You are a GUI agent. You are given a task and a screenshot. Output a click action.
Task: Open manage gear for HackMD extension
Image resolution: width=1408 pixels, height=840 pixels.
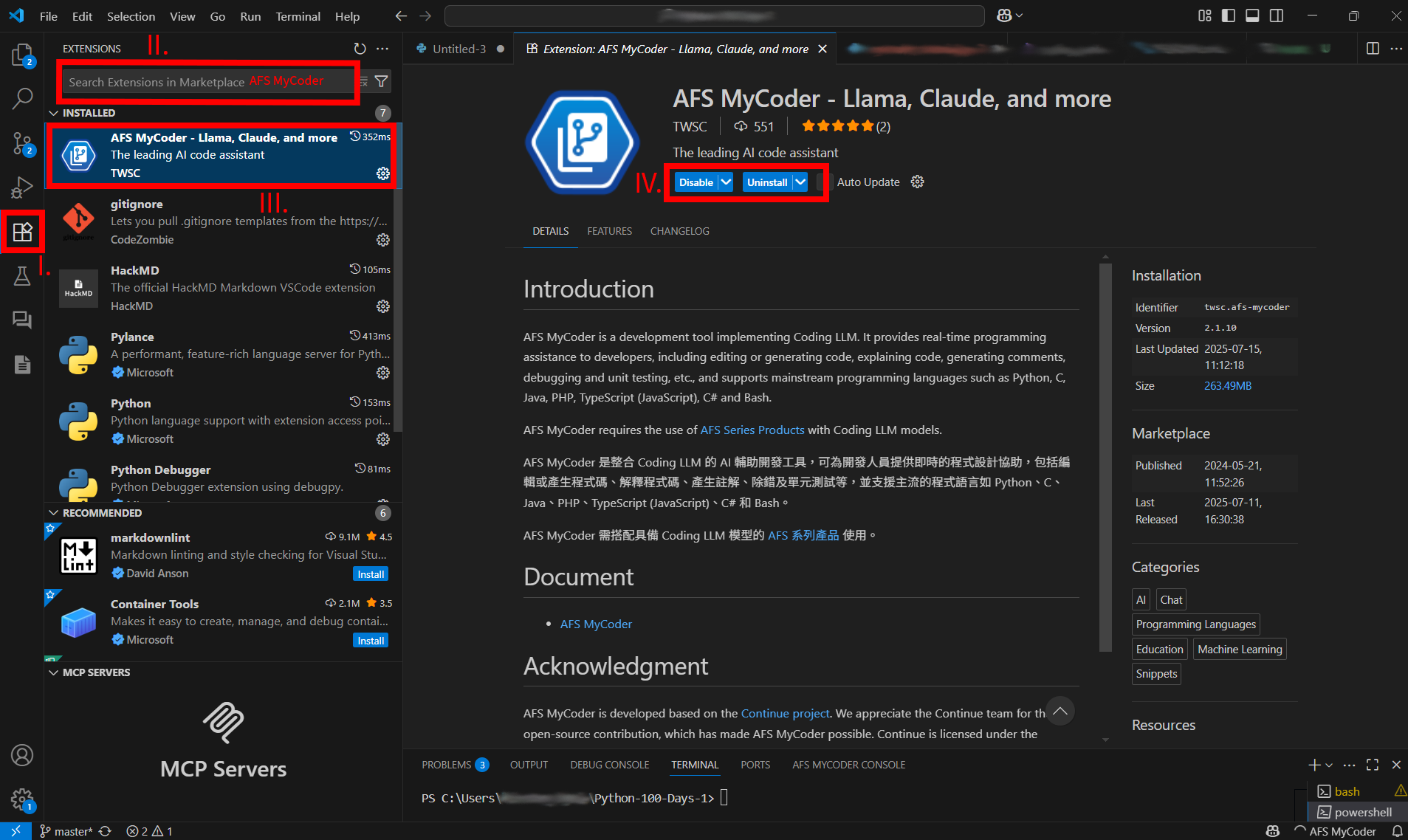(382, 306)
